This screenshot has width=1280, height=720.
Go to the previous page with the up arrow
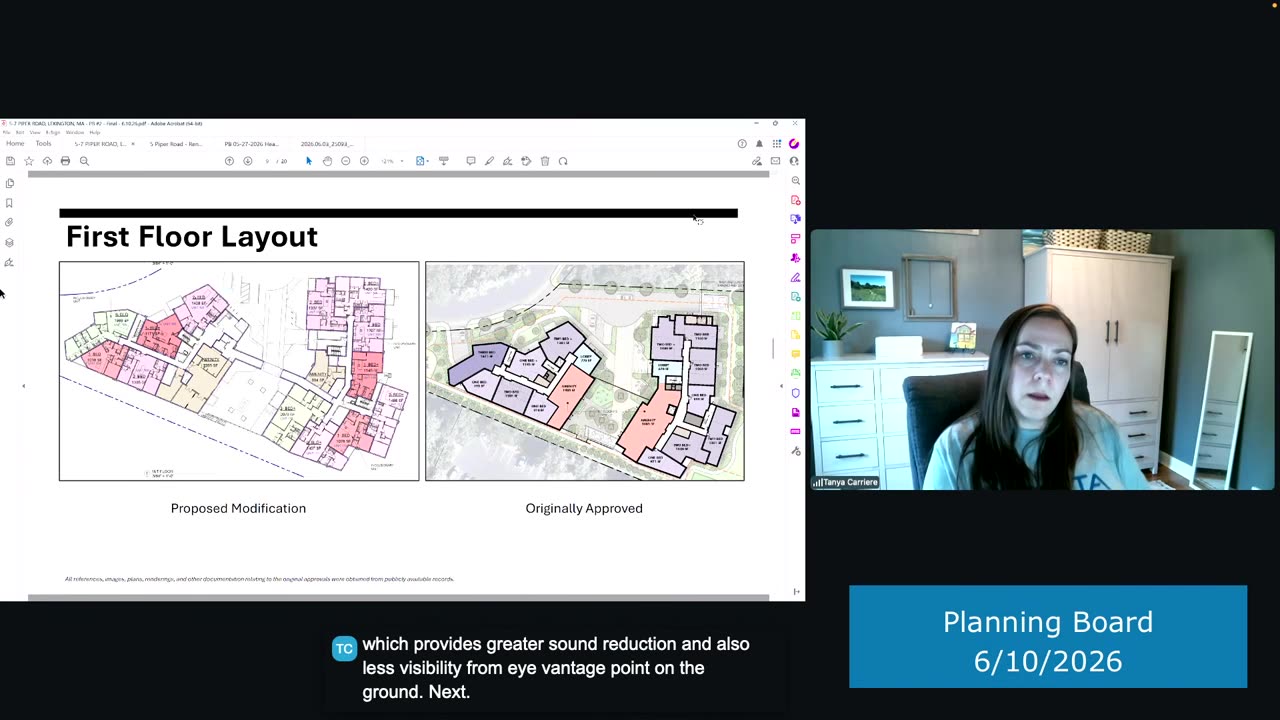229,161
